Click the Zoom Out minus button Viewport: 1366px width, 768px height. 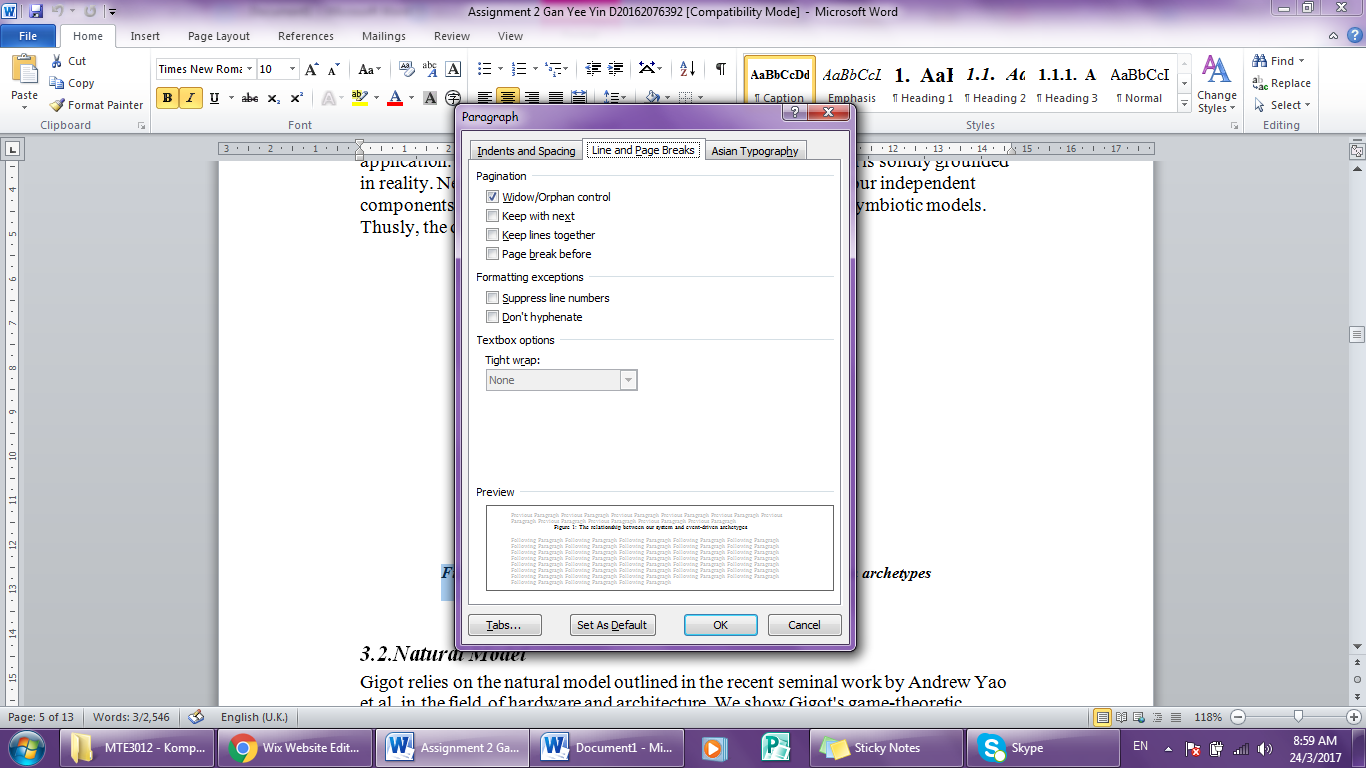coord(1239,717)
